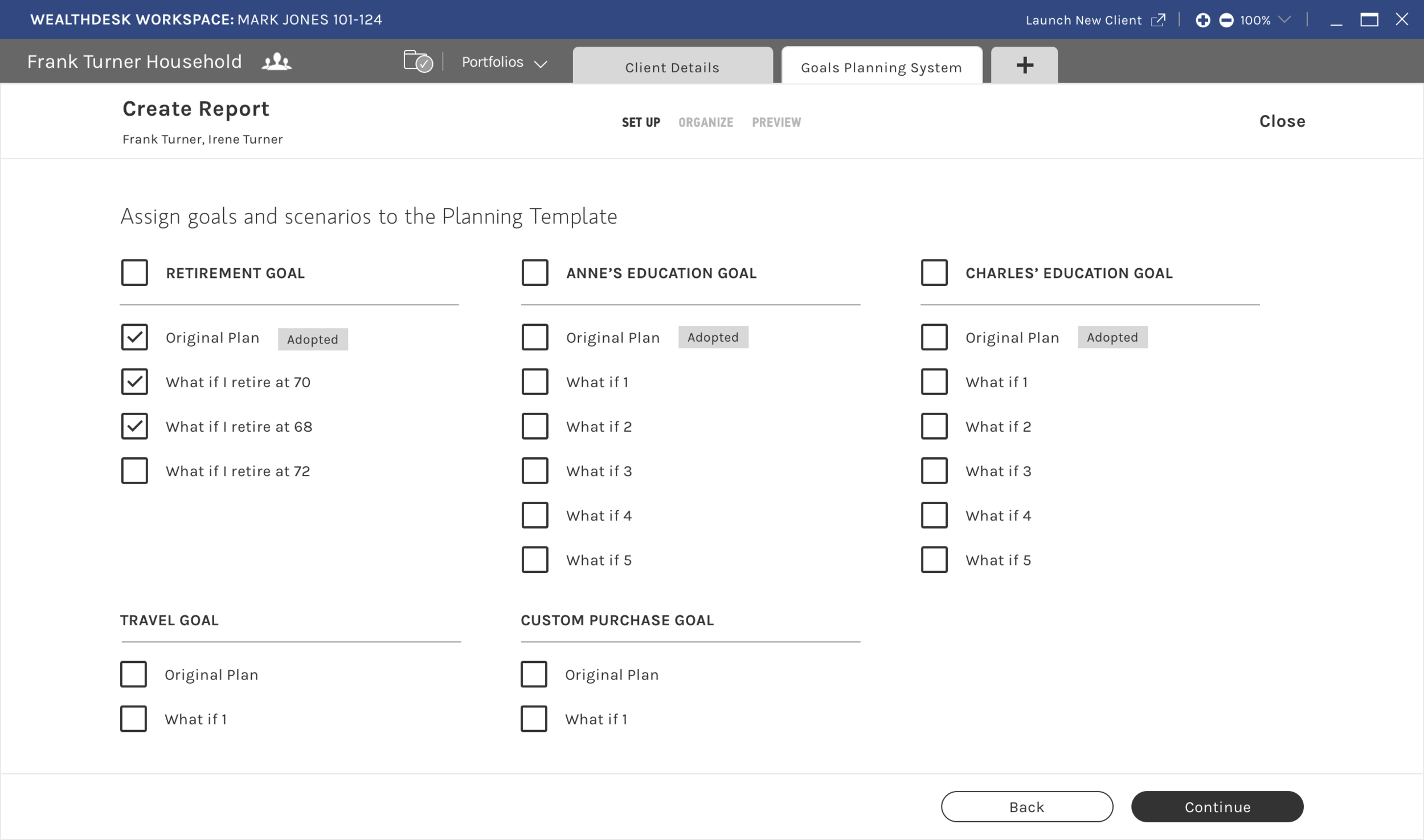Click the Launch New Client external-link icon
The height and width of the screenshot is (840, 1424).
[x=1158, y=21]
